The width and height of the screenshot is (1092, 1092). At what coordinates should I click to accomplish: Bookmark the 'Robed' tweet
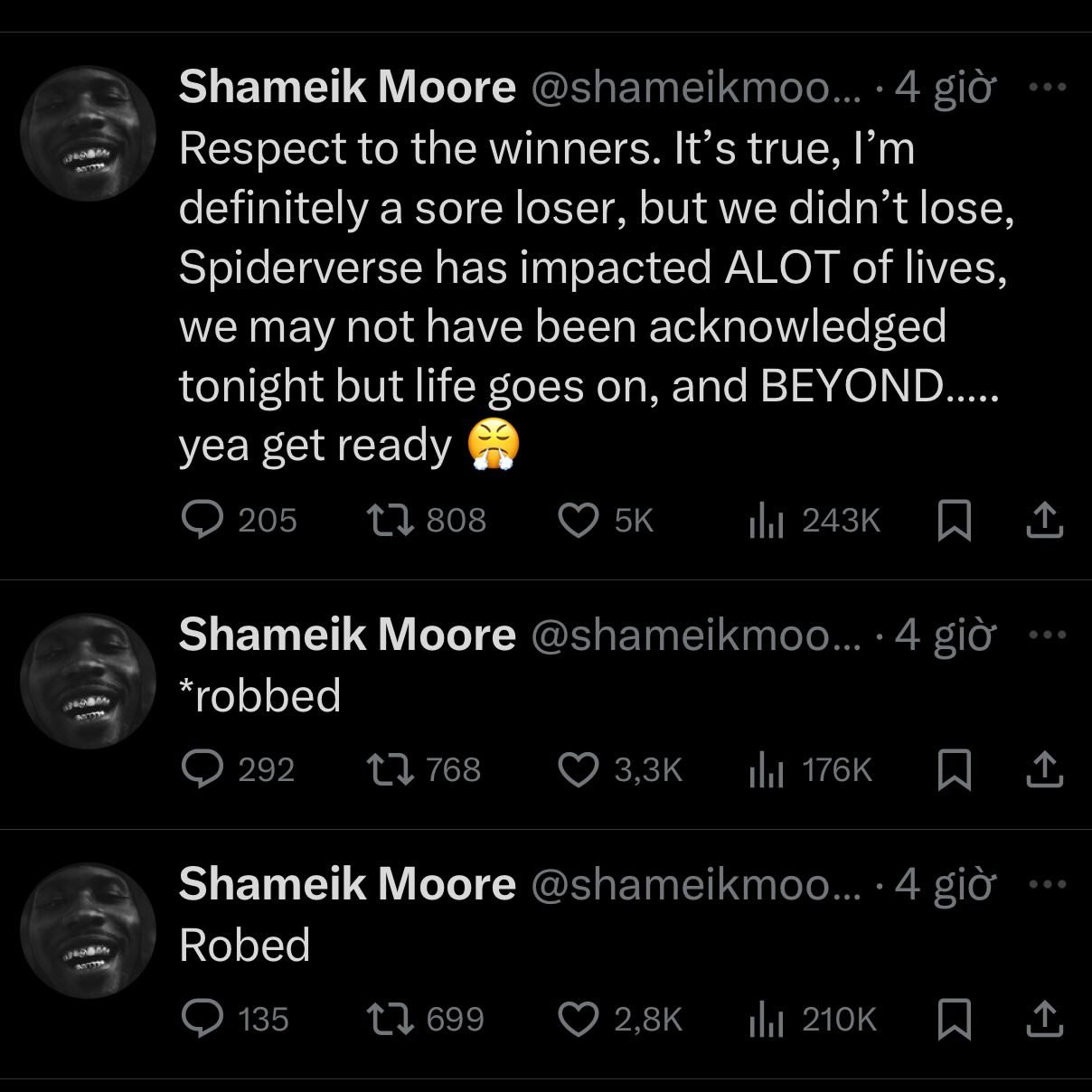(955, 1019)
